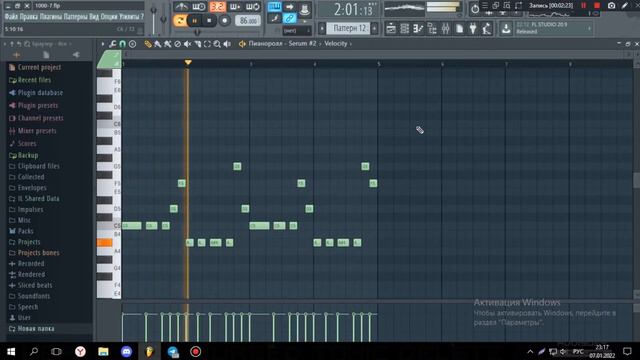This screenshot has height=360, width=640.
Task: Toggle the Browser view button
Action: click(x=432, y=29)
